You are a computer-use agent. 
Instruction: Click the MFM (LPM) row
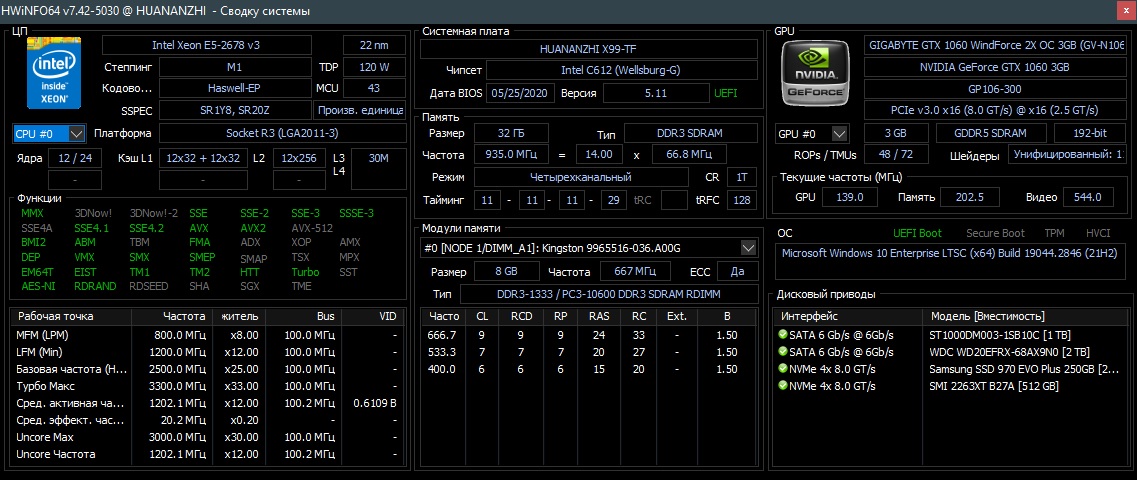click(207, 335)
